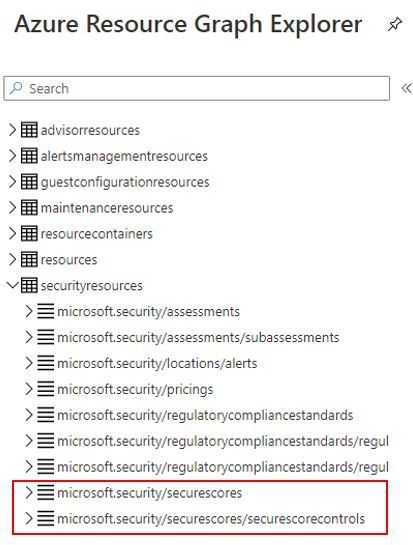Expand the guestconfigurationresources table

pos(12,182)
